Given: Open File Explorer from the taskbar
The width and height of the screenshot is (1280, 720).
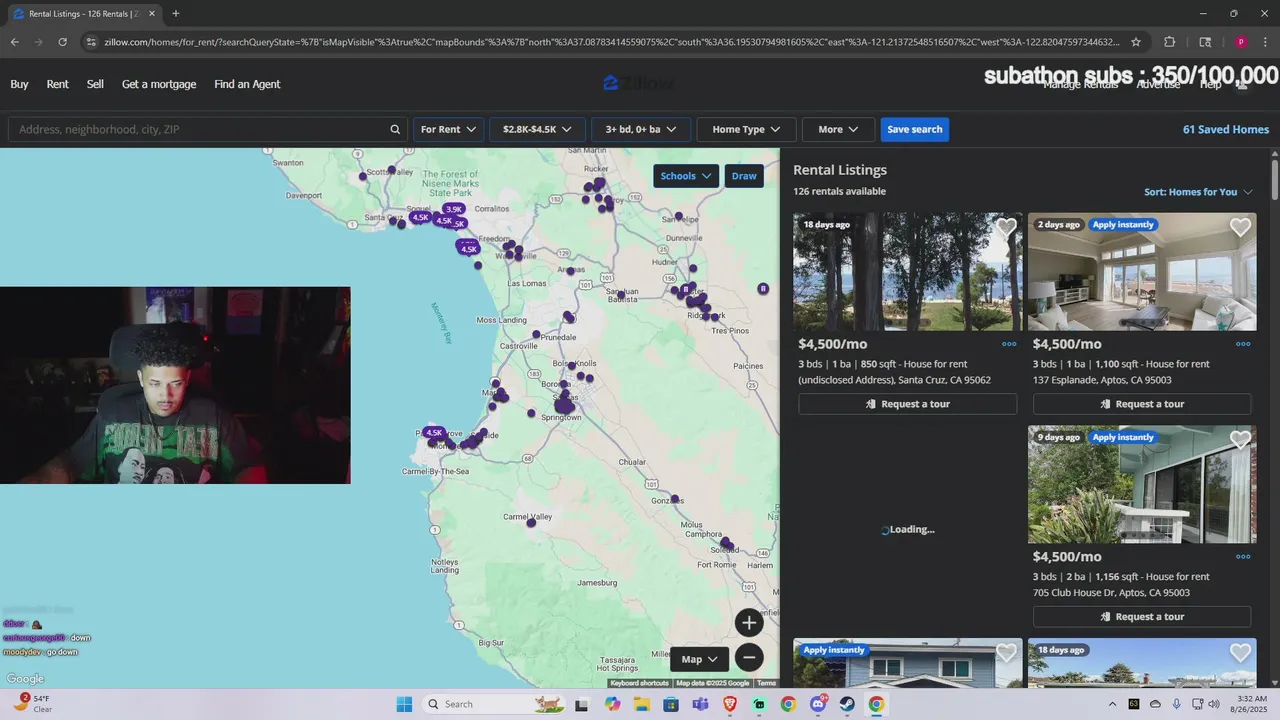Looking at the screenshot, I should [x=641, y=704].
